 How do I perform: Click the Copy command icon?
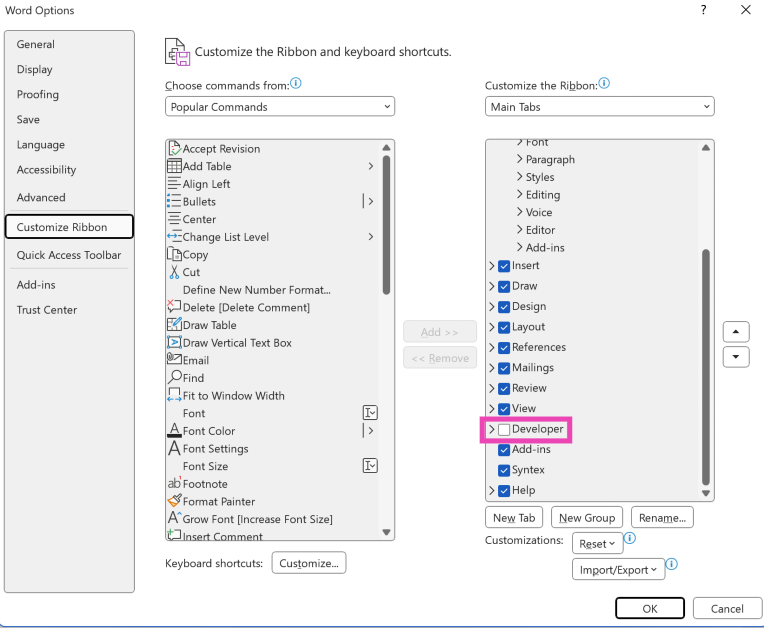[x=174, y=254]
